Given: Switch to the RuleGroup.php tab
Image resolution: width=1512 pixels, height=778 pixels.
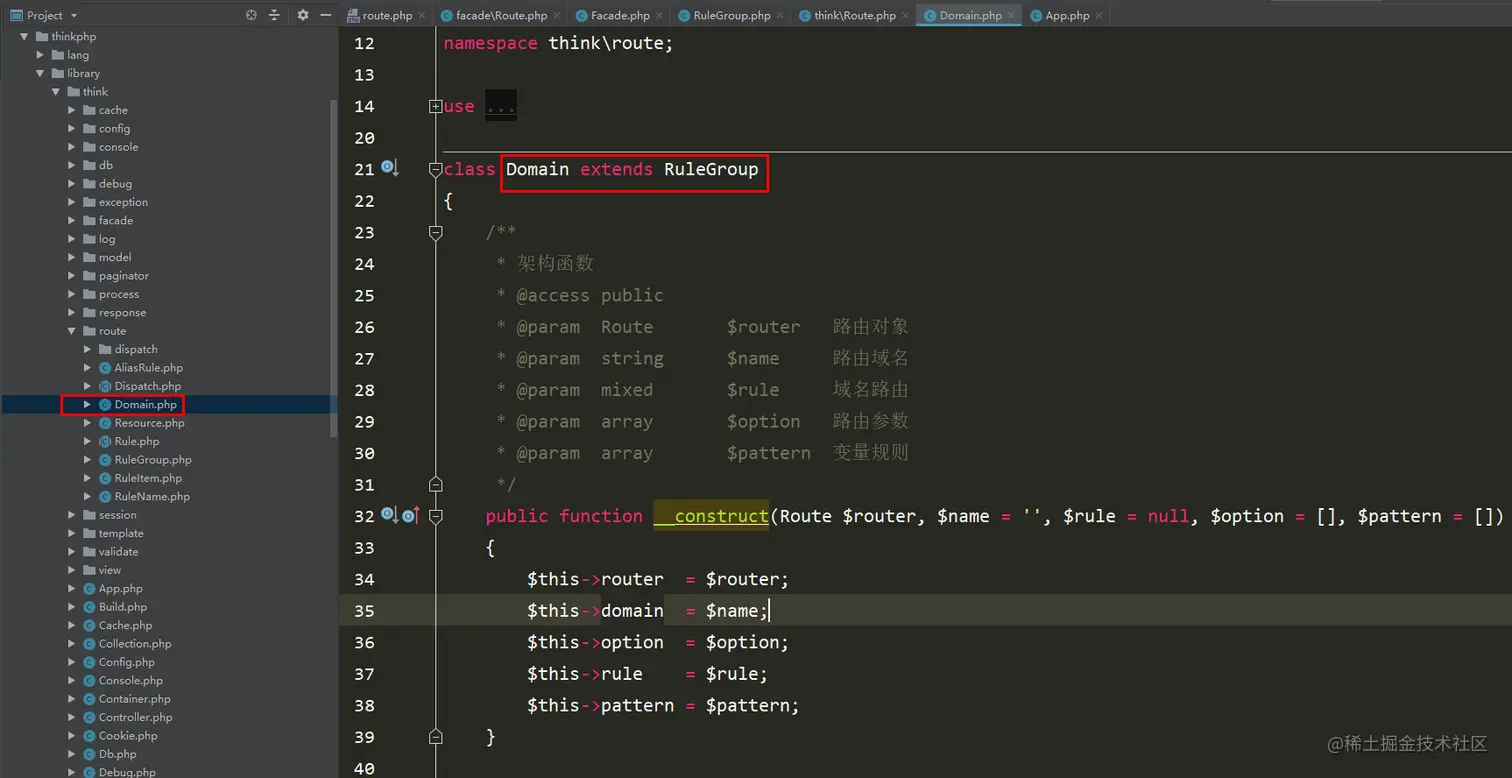Looking at the screenshot, I should point(732,15).
